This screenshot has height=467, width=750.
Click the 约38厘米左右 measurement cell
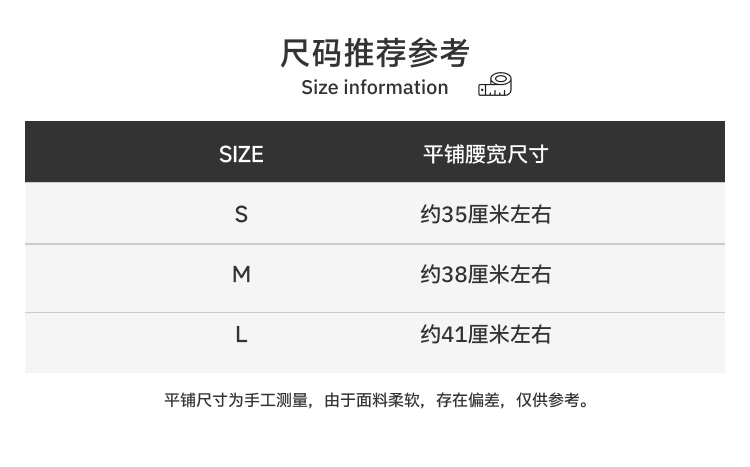pyautogui.click(x=485, y=274)
